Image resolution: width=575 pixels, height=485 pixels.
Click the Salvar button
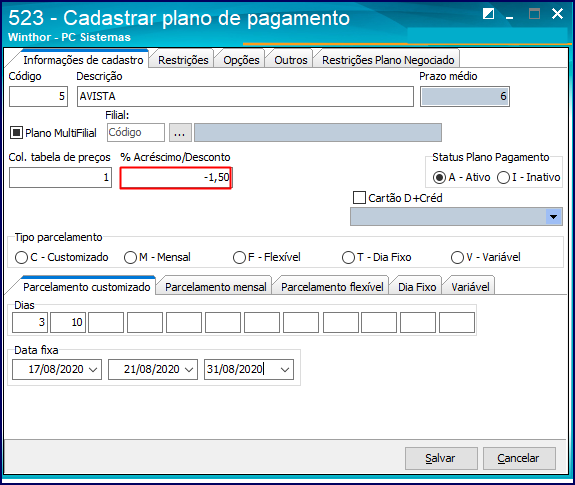[x=441, y=458]
